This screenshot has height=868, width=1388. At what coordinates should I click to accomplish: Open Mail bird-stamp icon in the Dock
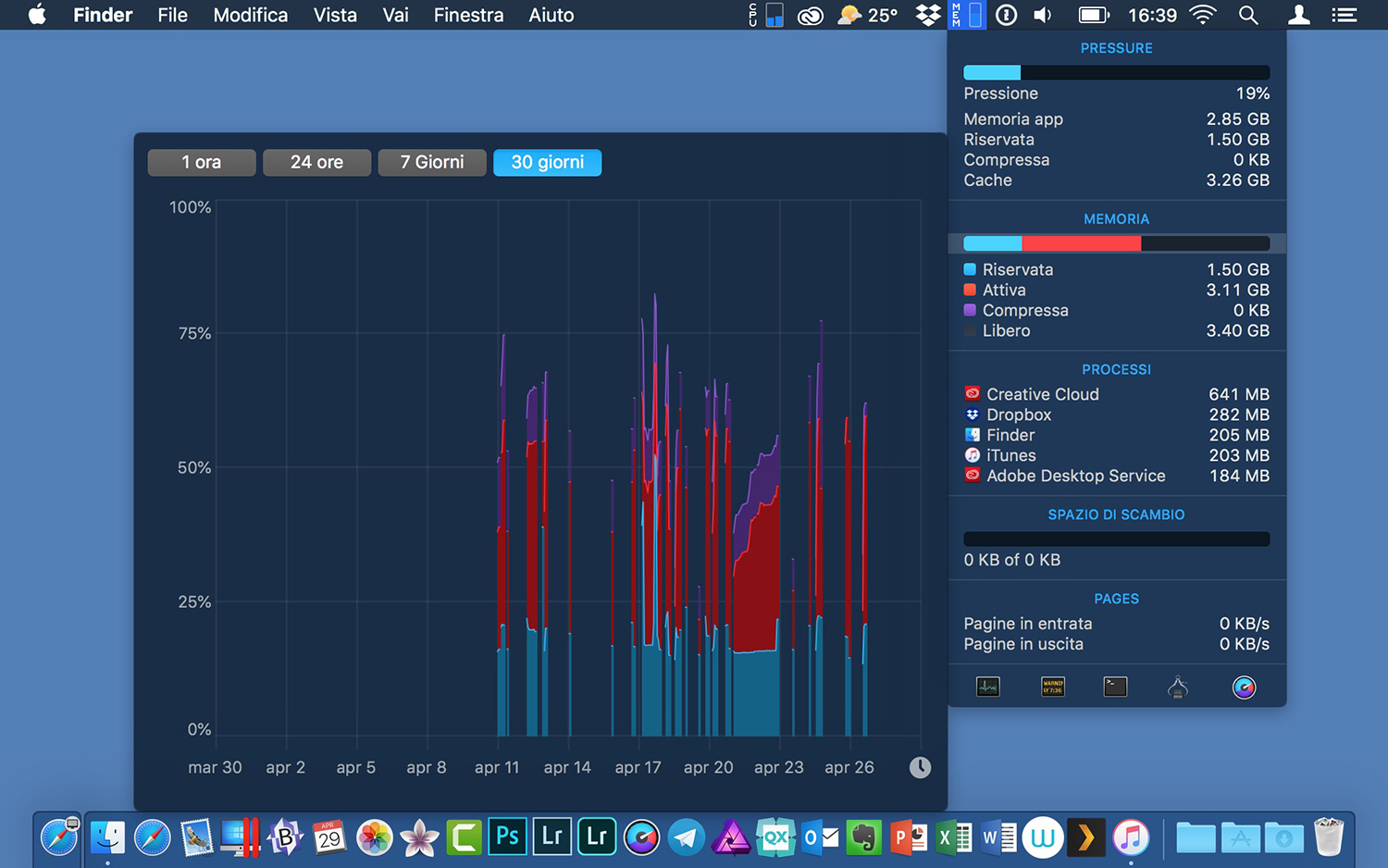click(197, 837)
